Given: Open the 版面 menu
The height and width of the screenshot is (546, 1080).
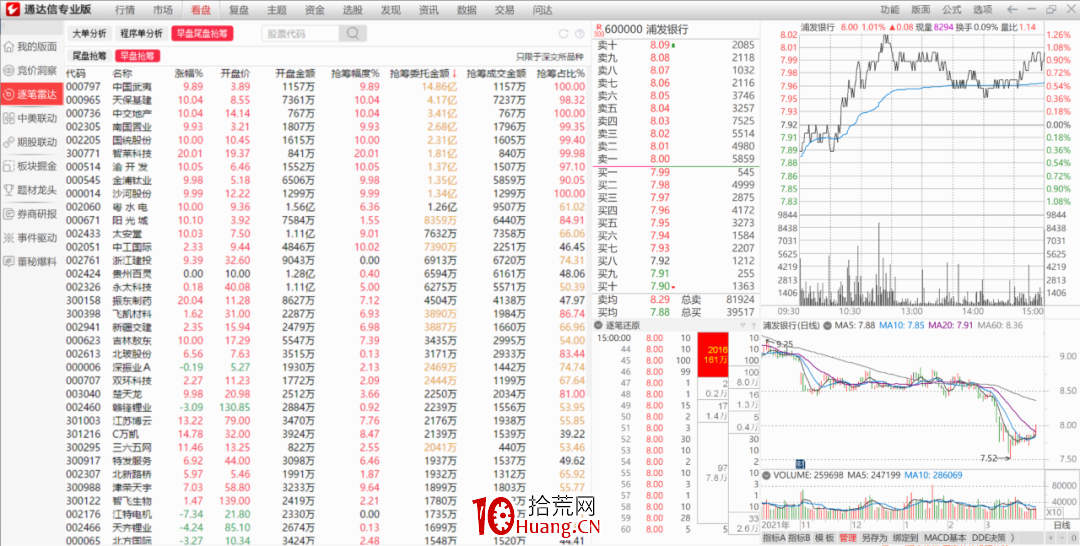Looking at the screenshot, I should [920, 10].
